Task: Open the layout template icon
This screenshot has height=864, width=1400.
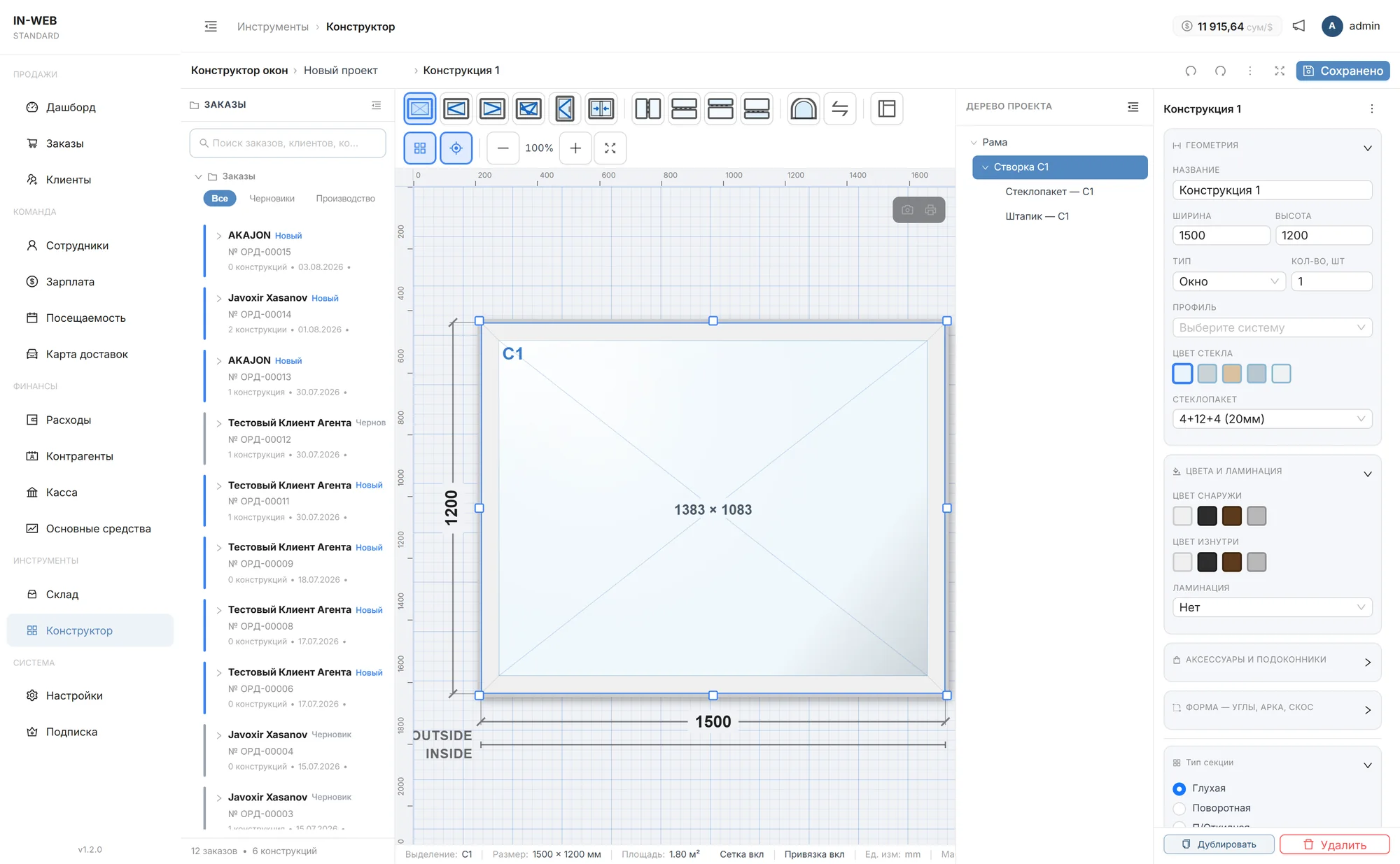Action: point(887,108)
